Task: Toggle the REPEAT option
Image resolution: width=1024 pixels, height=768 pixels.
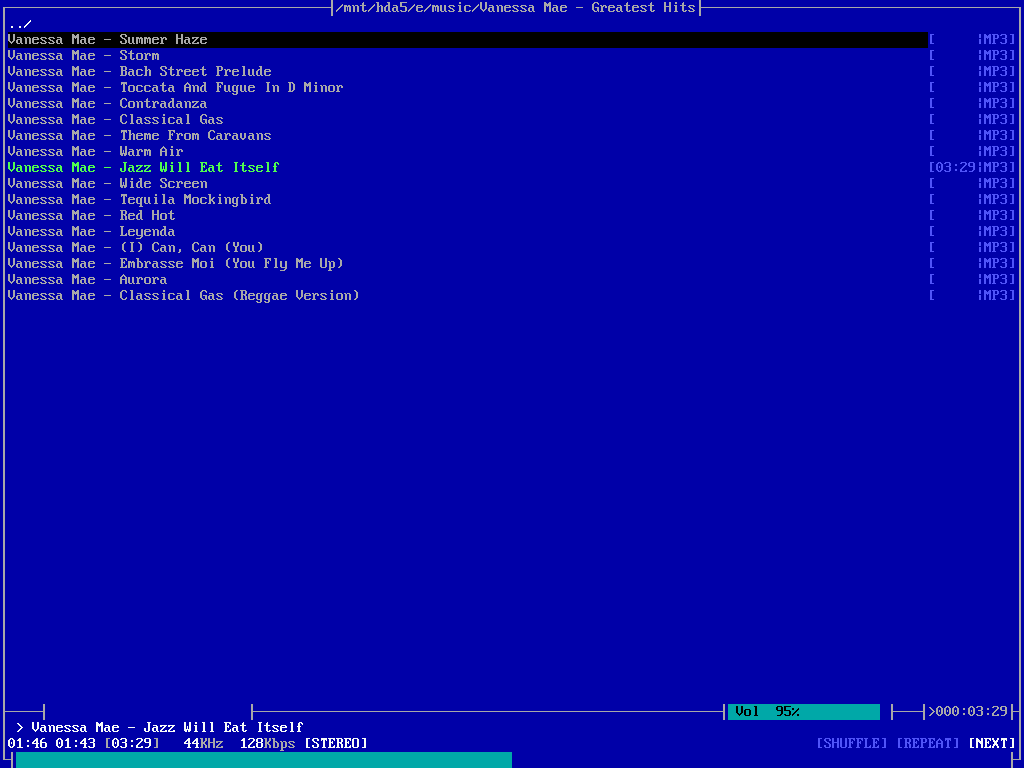Action: (x=927, y=743)
